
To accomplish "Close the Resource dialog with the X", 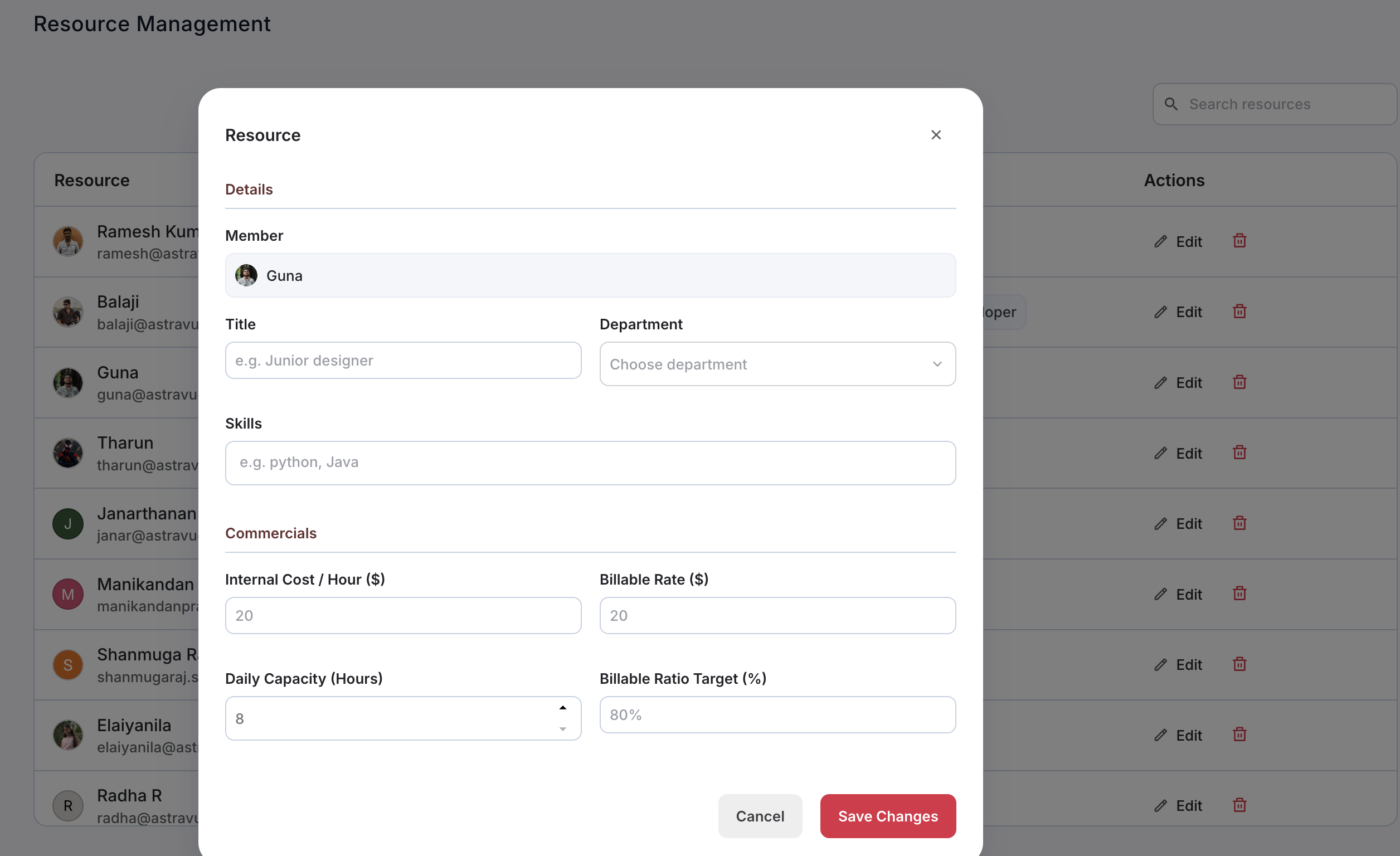I will tap(936, 135).
